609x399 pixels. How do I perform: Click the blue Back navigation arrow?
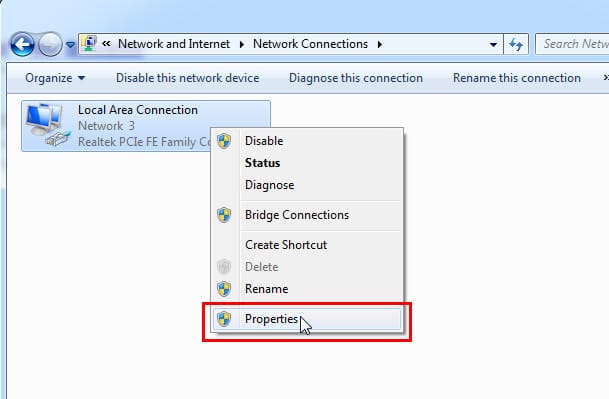click(x=22, y=44)
